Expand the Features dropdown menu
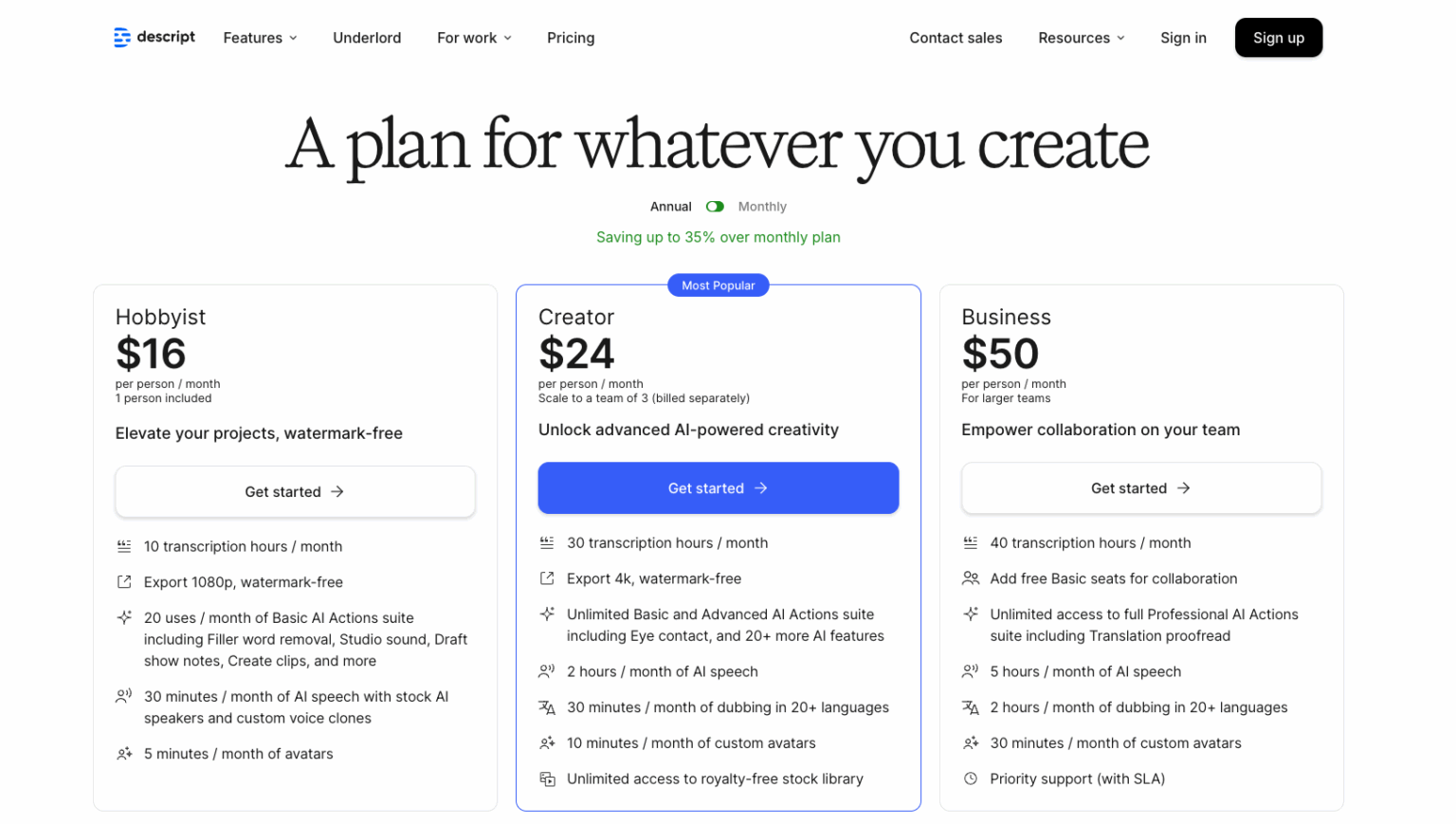Image resolution: width=1456 pixels, height=824 pixels. 261,38
